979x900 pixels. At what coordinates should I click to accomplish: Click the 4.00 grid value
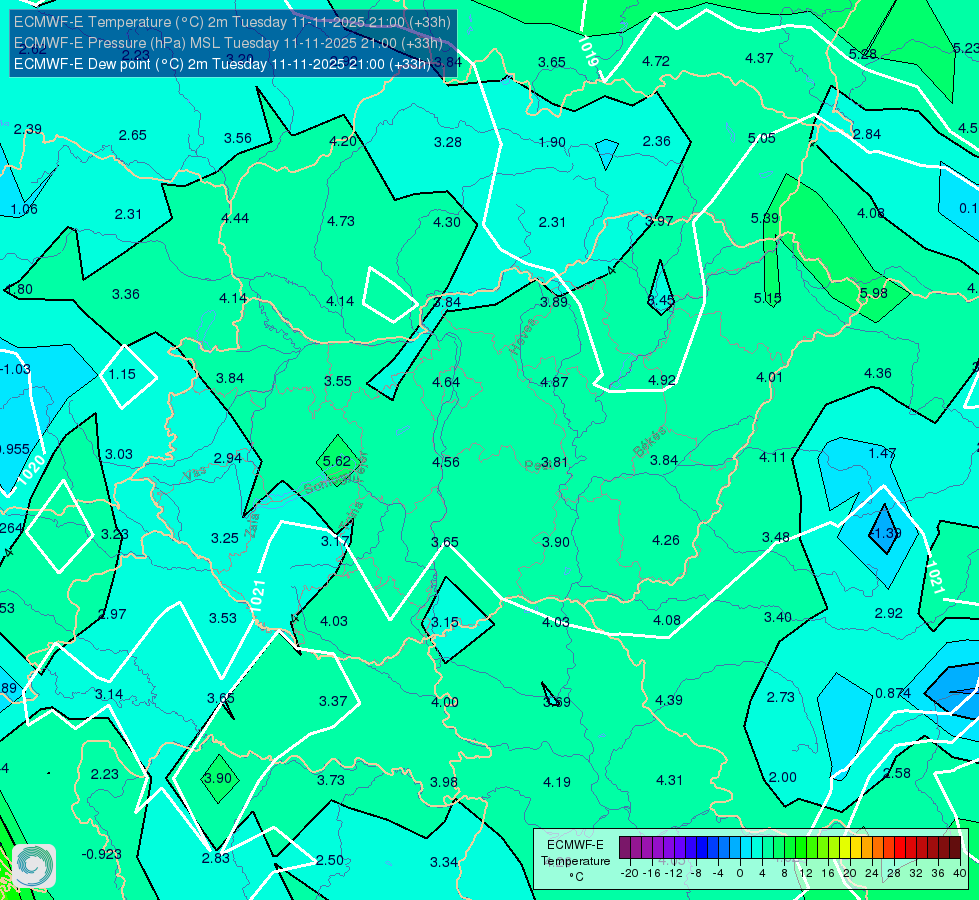click(445, 702)
